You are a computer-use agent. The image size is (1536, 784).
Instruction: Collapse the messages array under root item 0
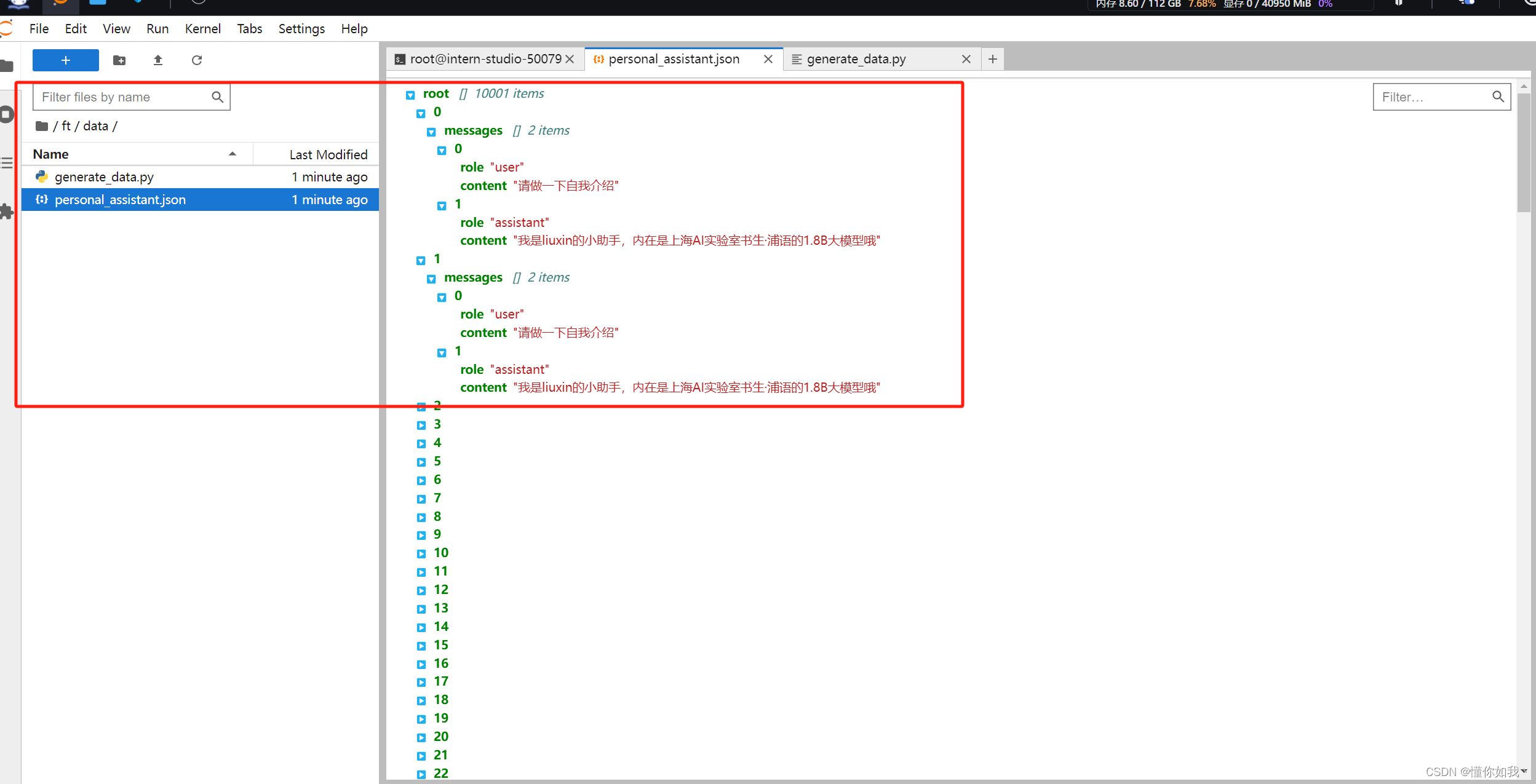[430, 130]
